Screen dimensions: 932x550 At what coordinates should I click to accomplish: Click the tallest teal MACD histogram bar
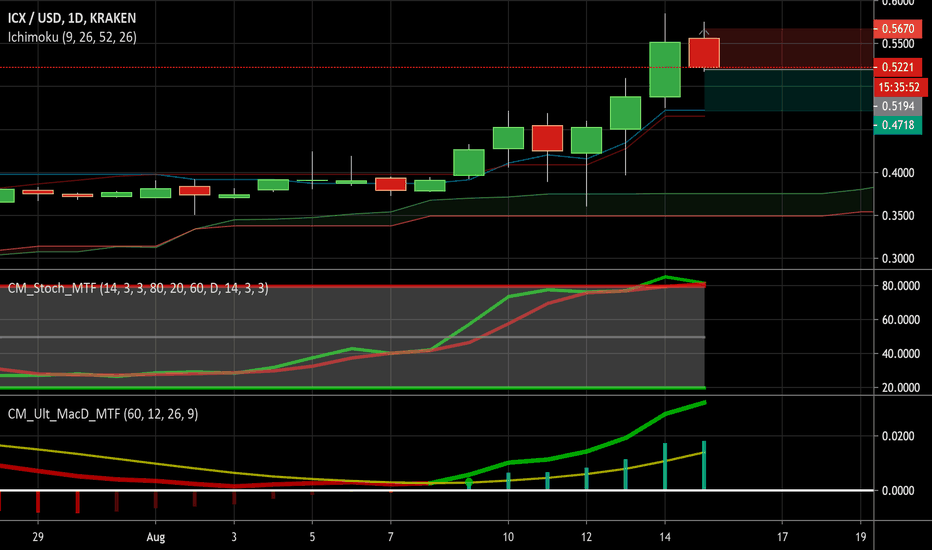click(704, 465)
